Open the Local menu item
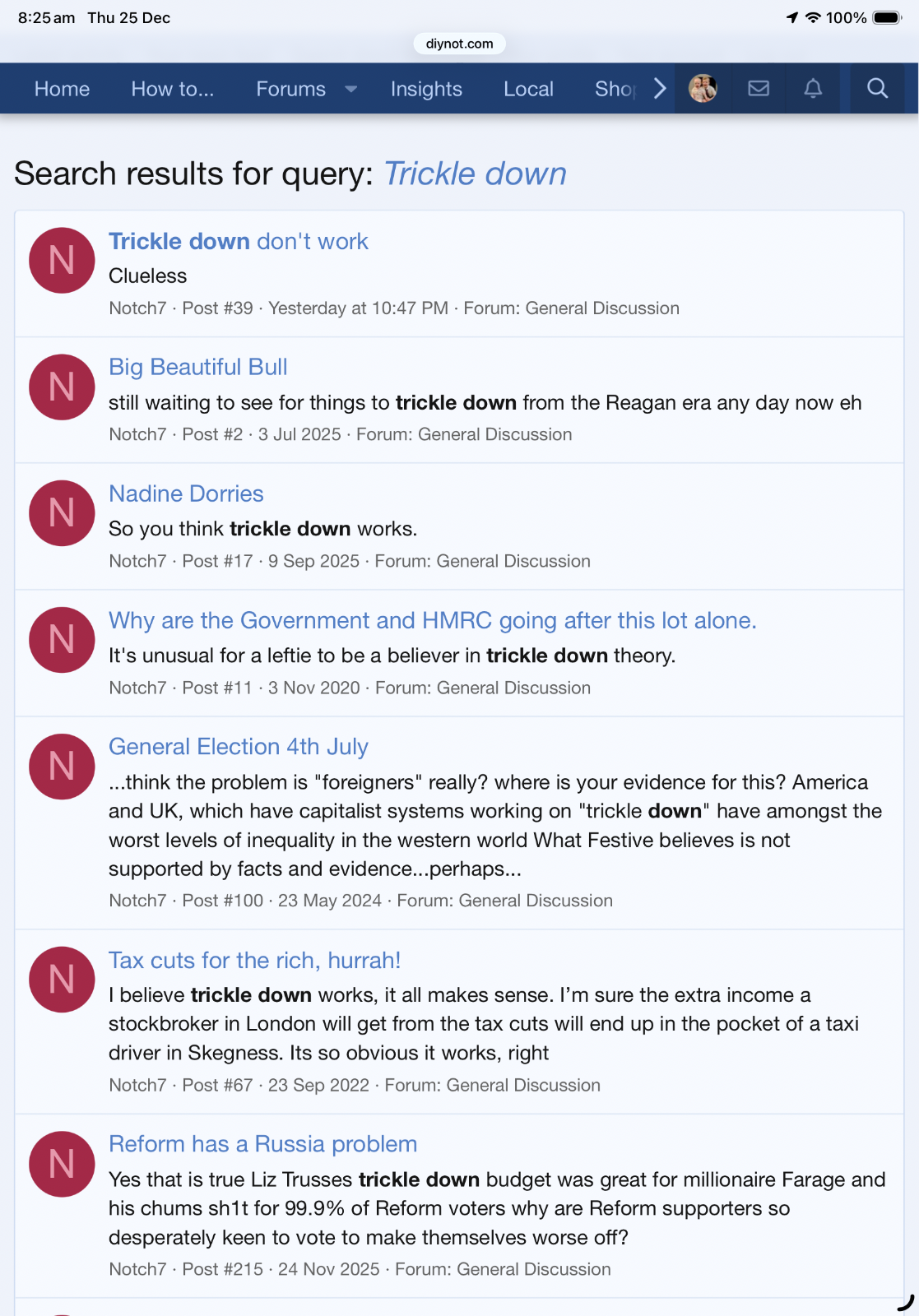This screenshot has height=1316, width=919. 528,89
